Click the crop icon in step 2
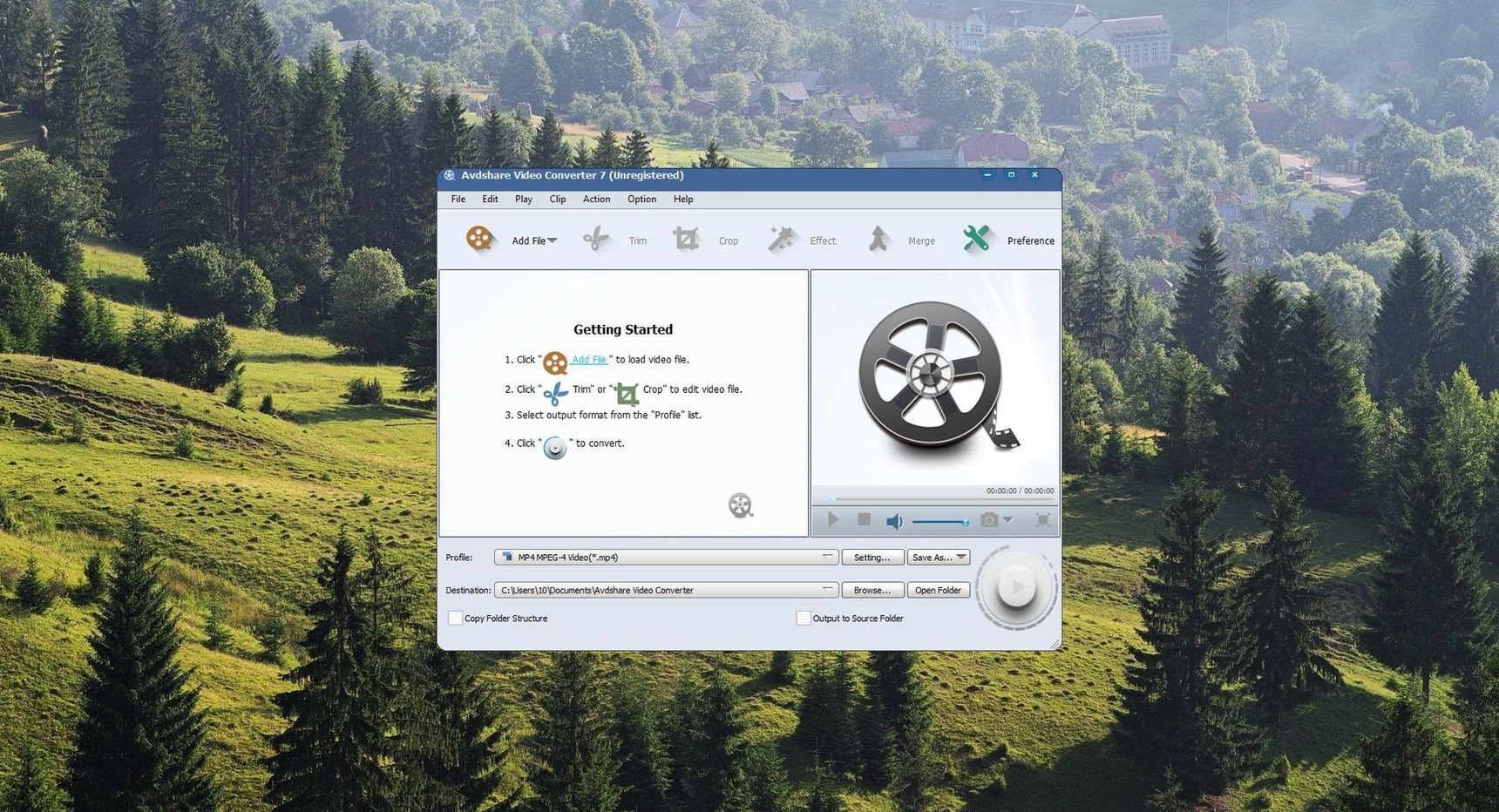The image size is (1499, 812). click(x=627, y=394)
